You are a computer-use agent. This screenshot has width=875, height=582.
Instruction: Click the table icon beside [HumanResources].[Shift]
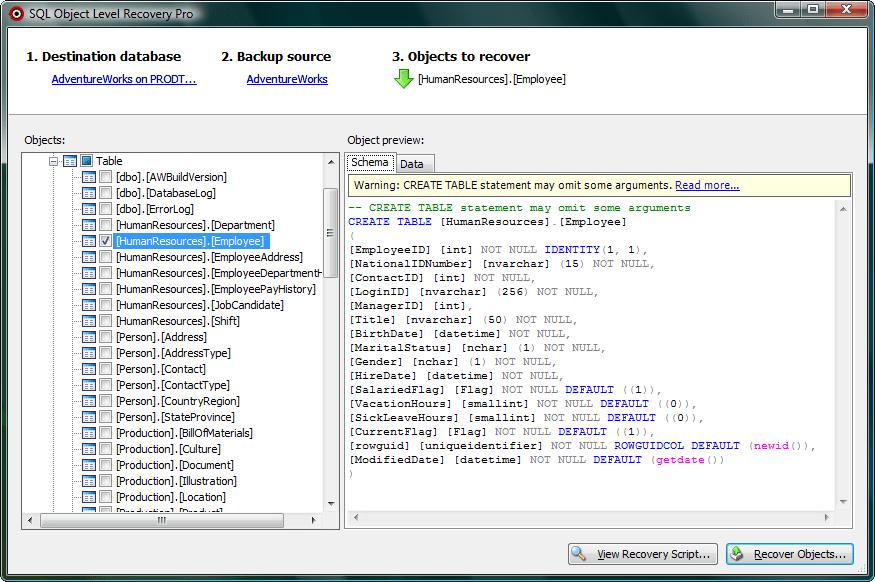pos(89,321)
